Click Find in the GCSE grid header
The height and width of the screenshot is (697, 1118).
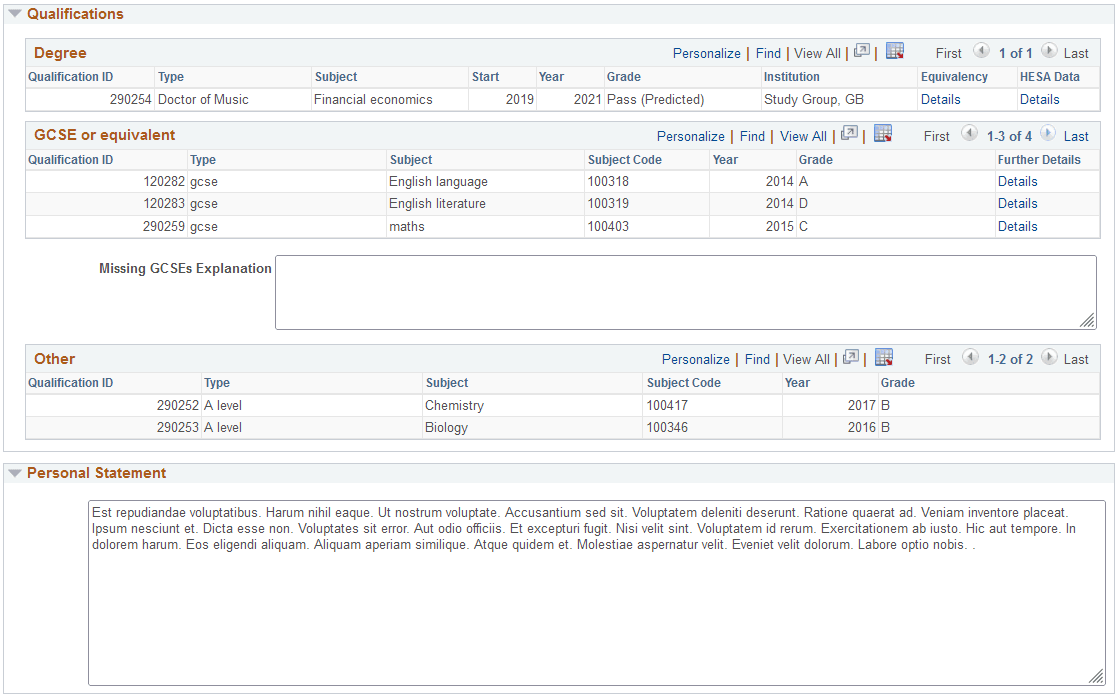point(751,135)
